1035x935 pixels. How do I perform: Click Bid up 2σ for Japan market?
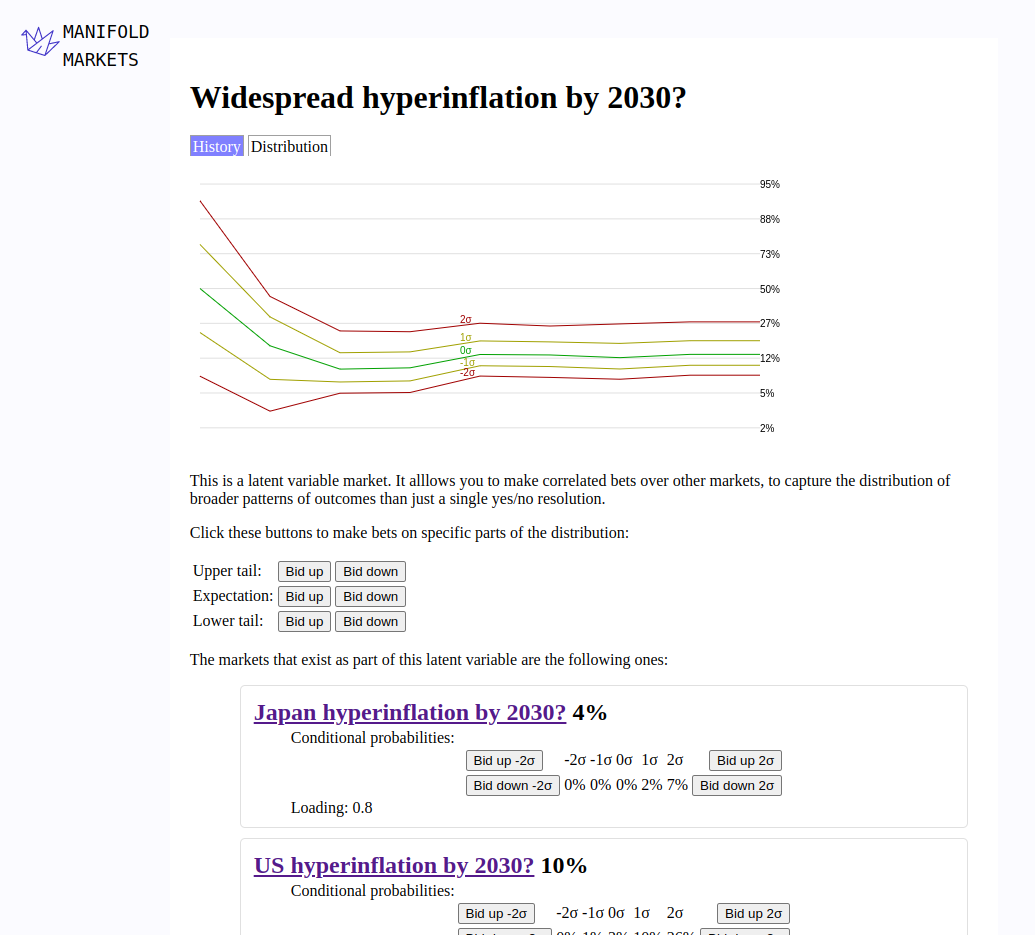[x=745, y=761]
